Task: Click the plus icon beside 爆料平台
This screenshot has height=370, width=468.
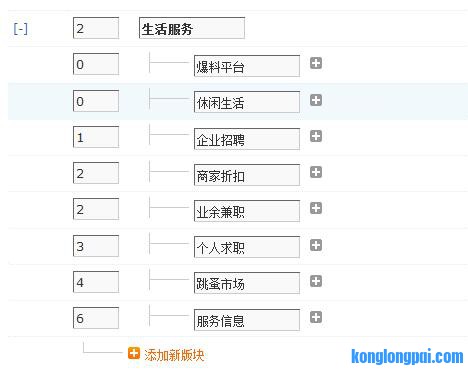Action: tap(316, 63)
